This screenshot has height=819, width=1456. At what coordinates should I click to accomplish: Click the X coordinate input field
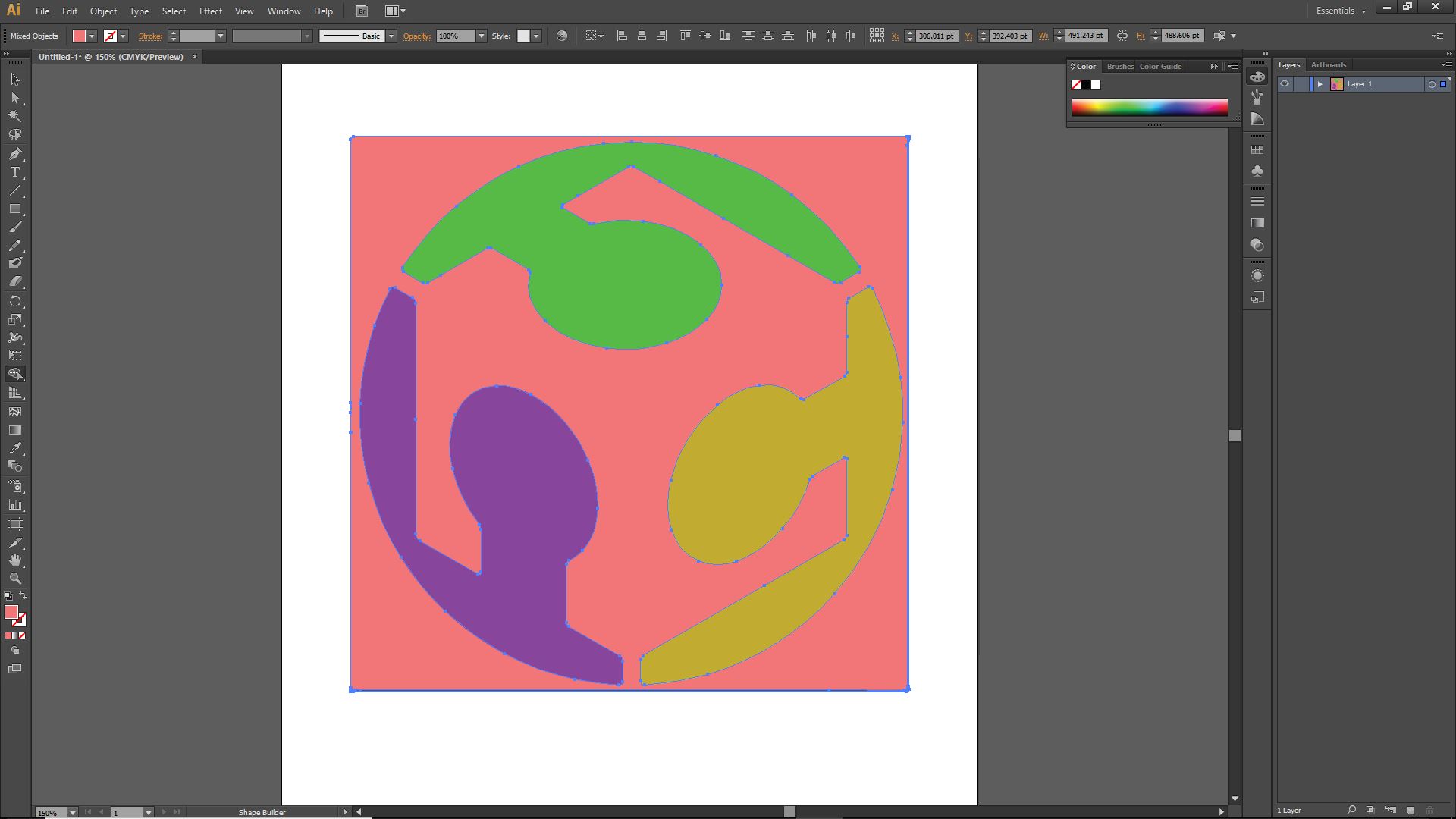(x=936, y=36)
